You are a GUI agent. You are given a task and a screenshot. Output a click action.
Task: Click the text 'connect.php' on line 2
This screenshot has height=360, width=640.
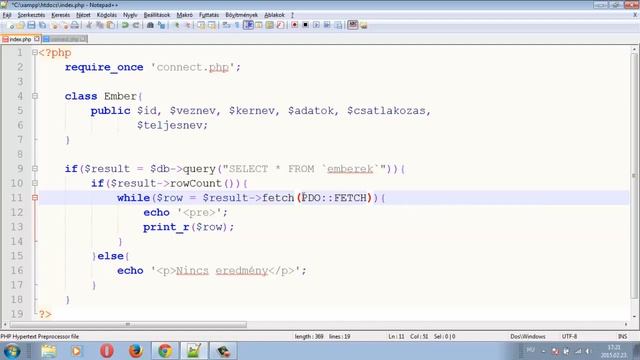coord(193,67)
